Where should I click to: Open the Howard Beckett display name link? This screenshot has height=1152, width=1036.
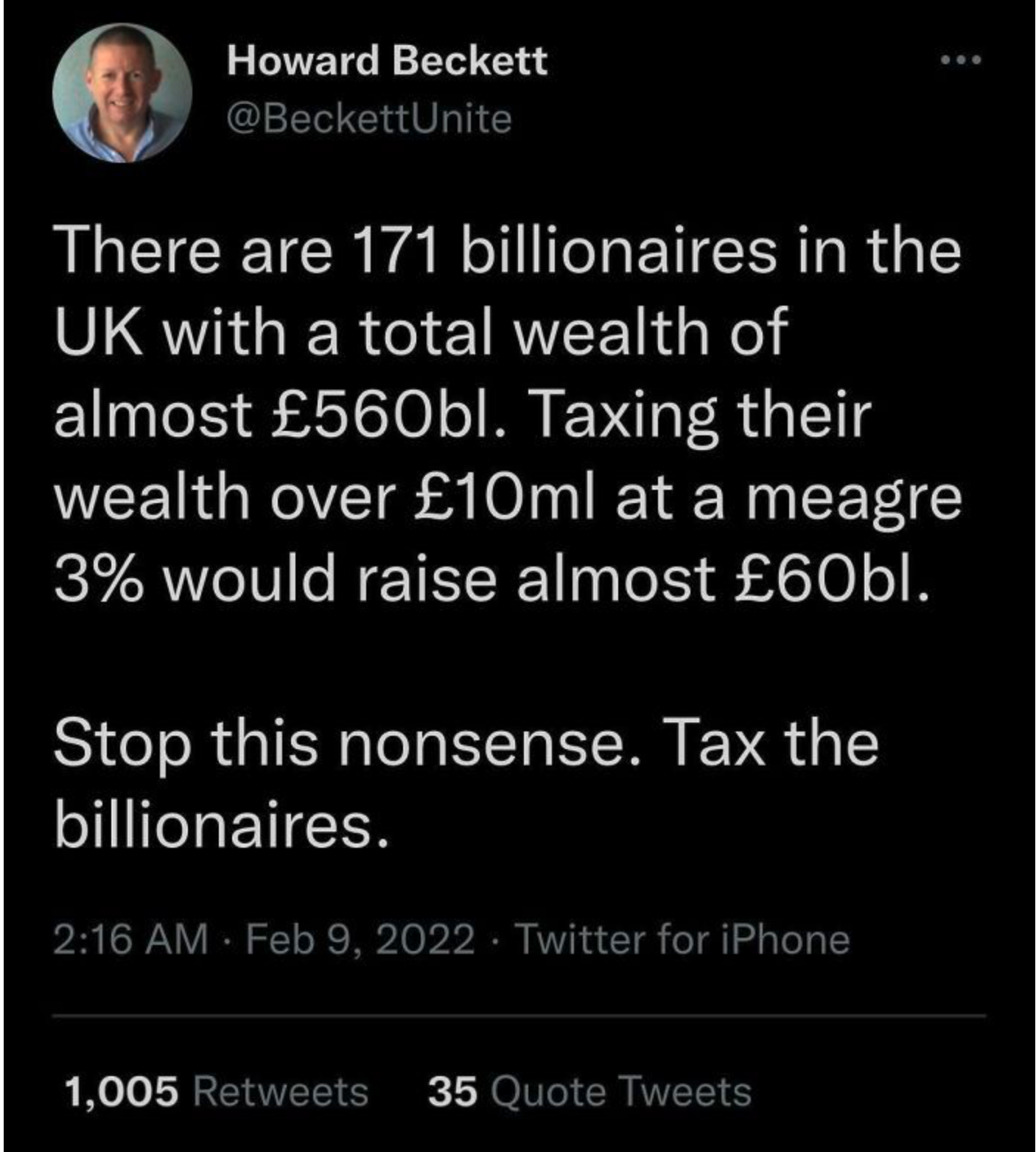coord(387,60)
